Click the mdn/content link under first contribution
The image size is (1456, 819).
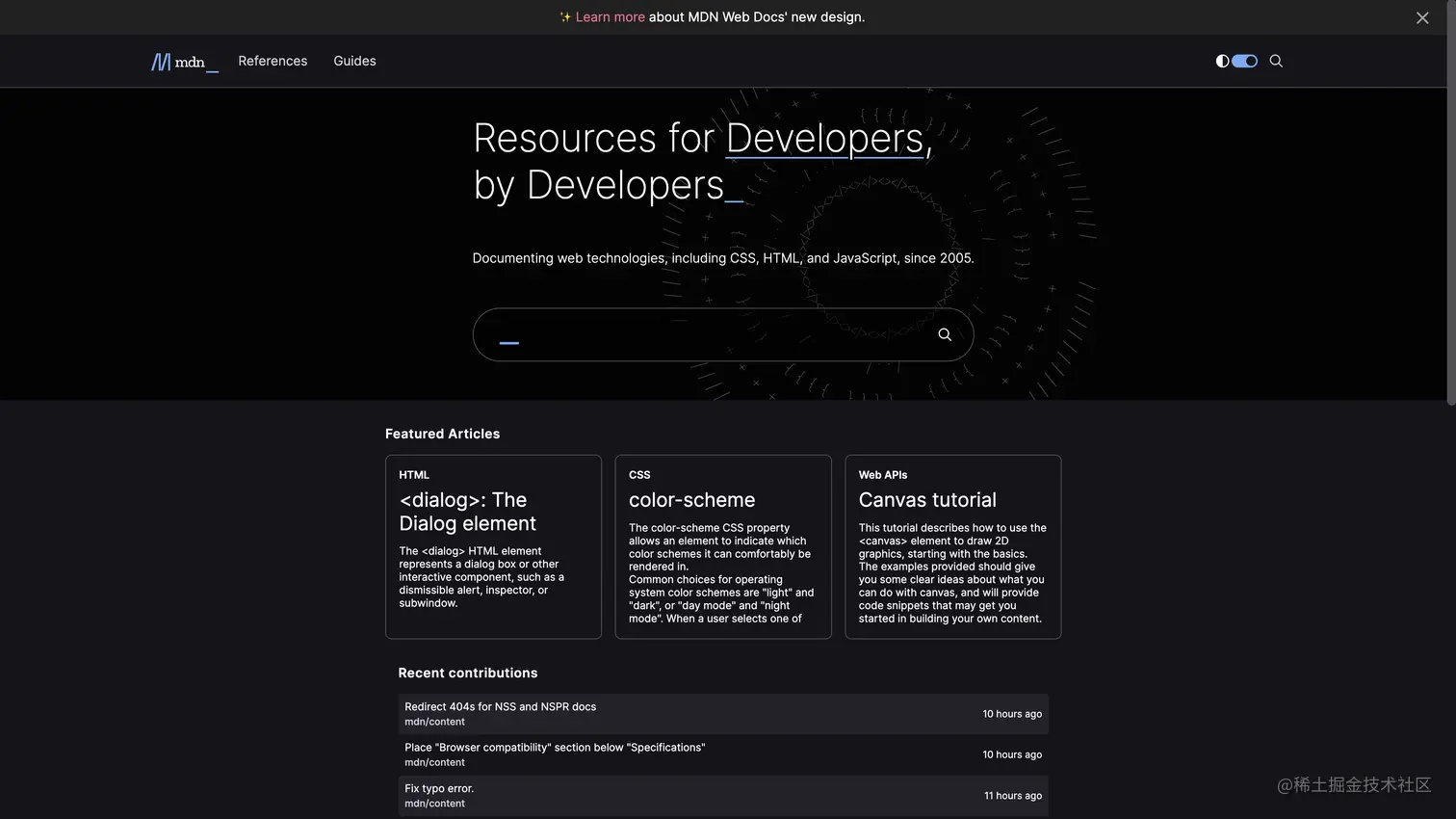pos(434,721)
